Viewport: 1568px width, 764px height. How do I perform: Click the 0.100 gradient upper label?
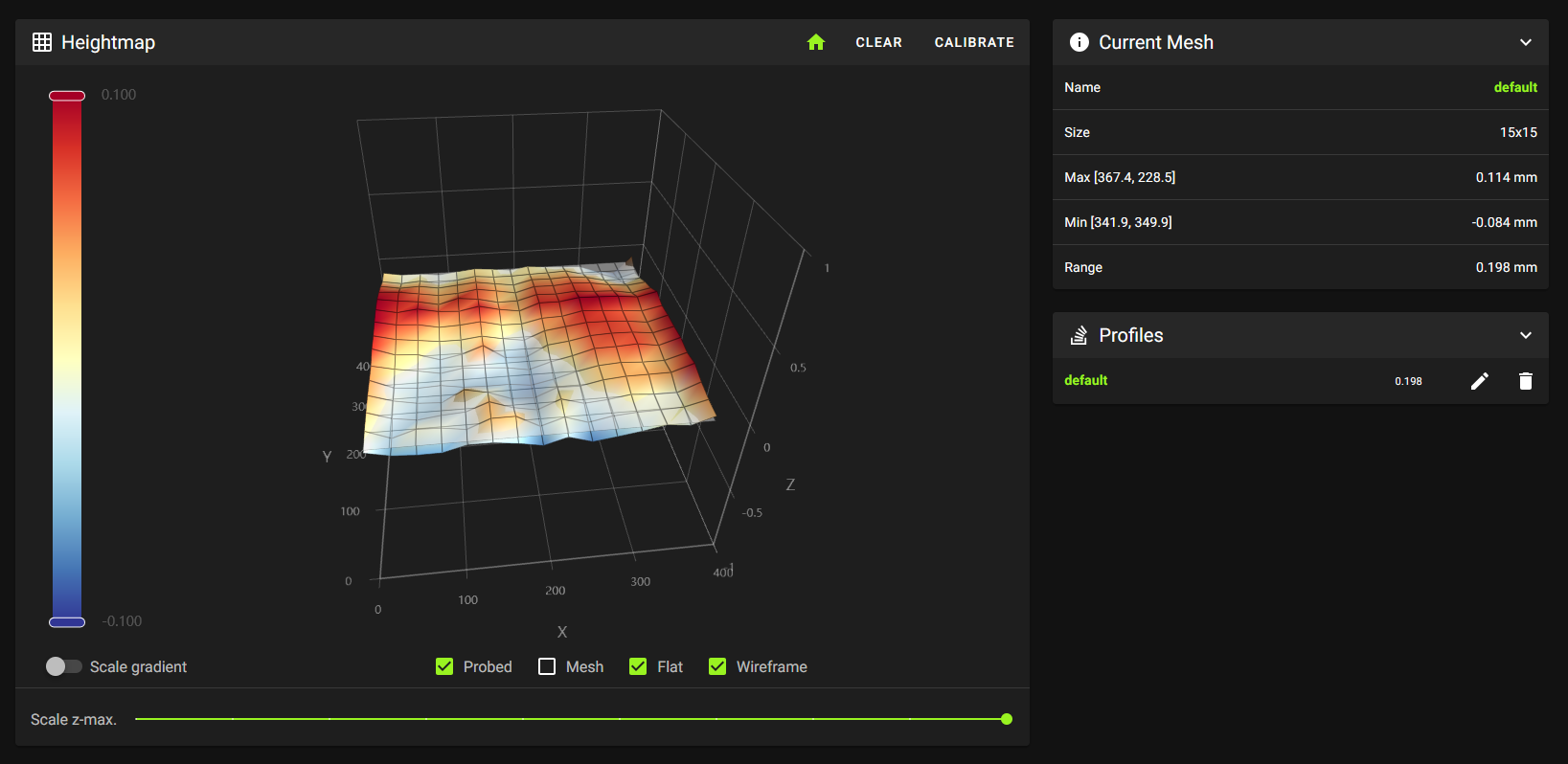(119, 95)
